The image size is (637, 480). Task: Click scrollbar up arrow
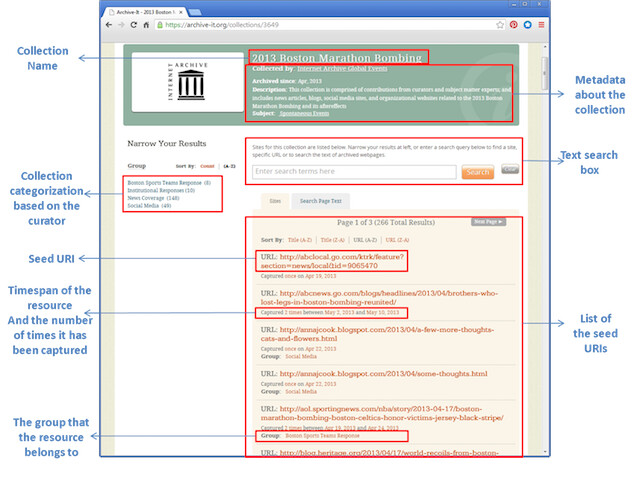[545, 48]
